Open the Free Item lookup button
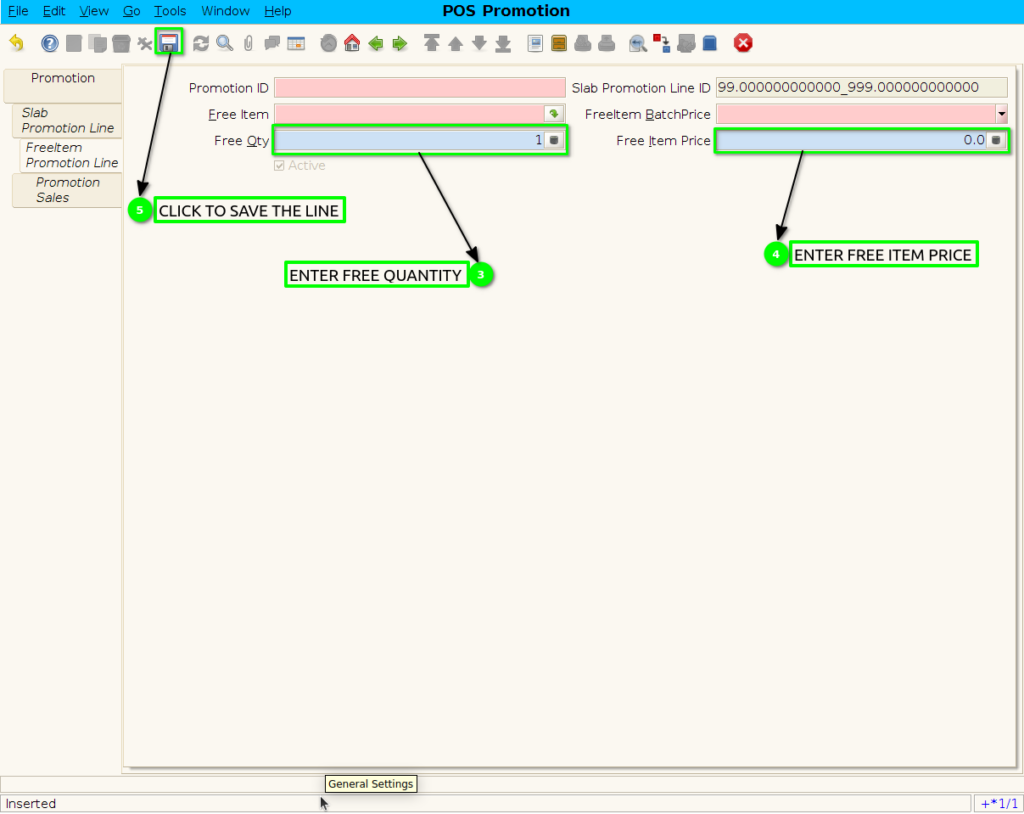 [x=554, y=114]
